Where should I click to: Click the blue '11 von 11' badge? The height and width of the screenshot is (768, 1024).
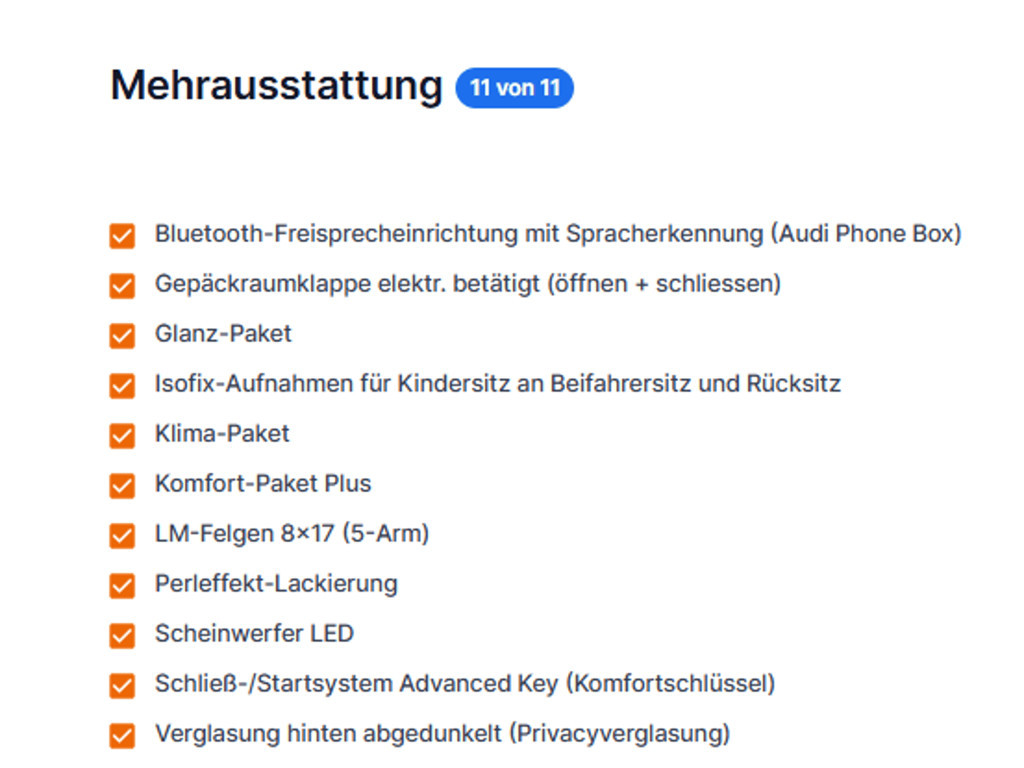click(515, 88)
